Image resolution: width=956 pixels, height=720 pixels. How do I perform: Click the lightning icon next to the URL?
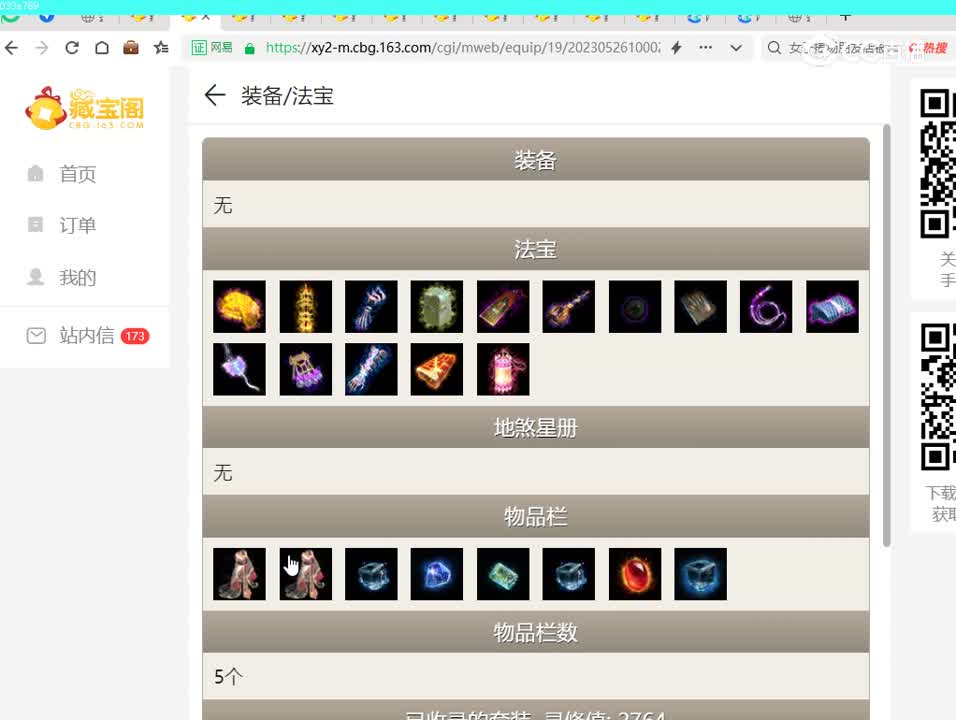(x=676, y=47)
